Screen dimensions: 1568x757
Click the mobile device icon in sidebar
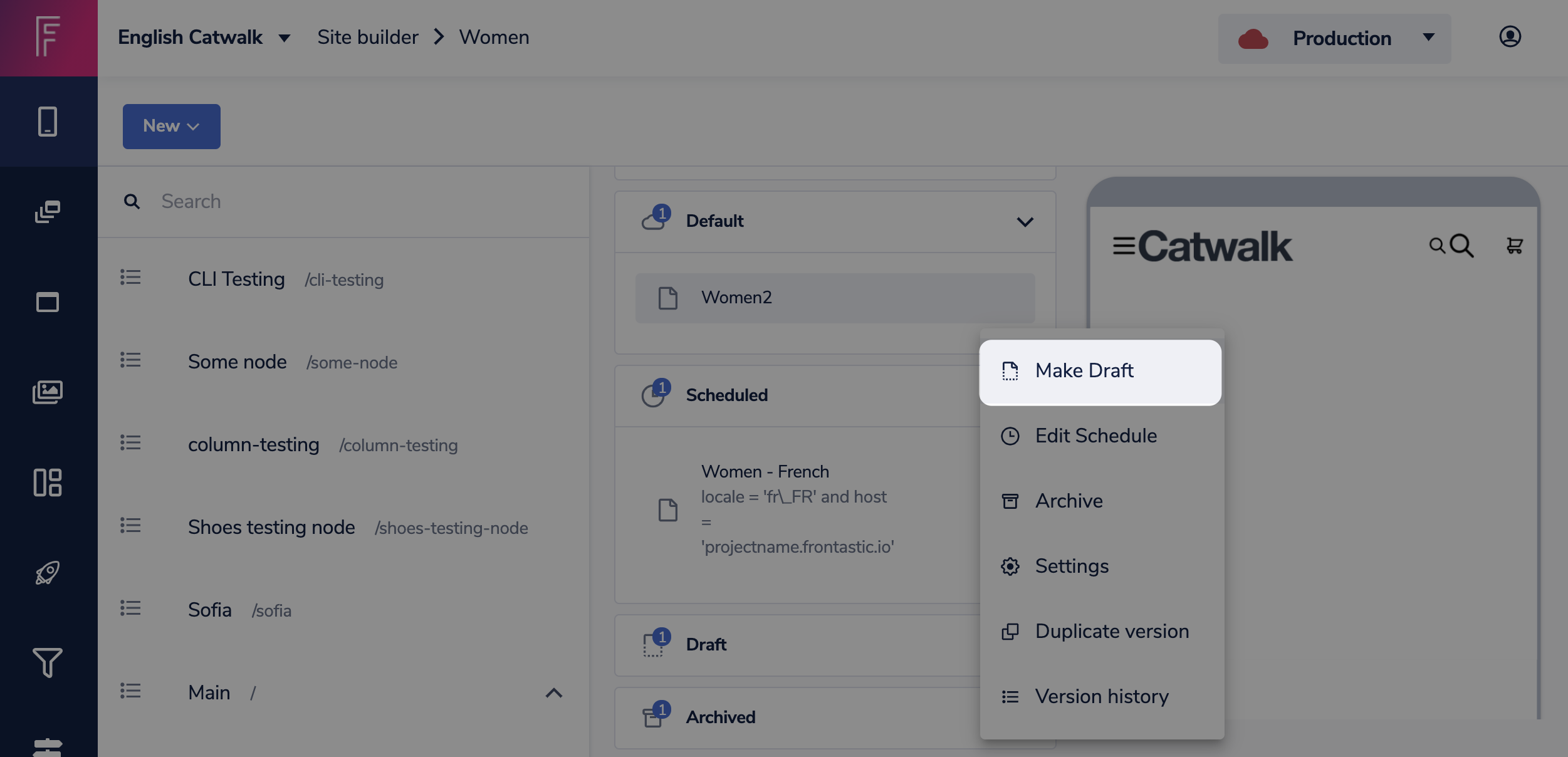tap(48, 121)
